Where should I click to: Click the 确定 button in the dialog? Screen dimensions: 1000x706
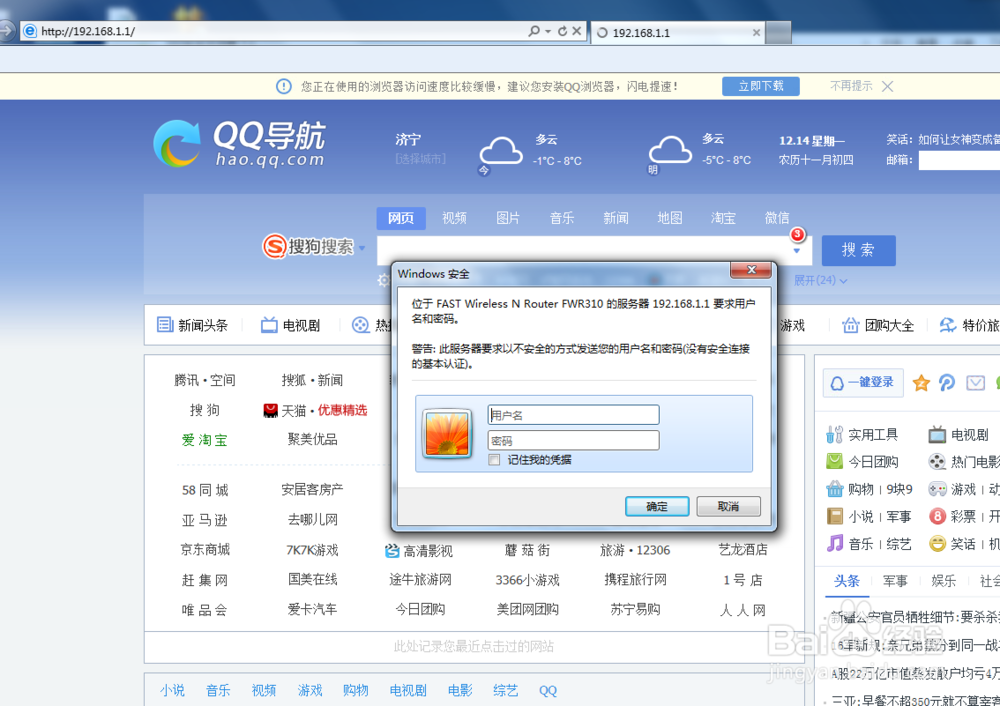point(657,506)
